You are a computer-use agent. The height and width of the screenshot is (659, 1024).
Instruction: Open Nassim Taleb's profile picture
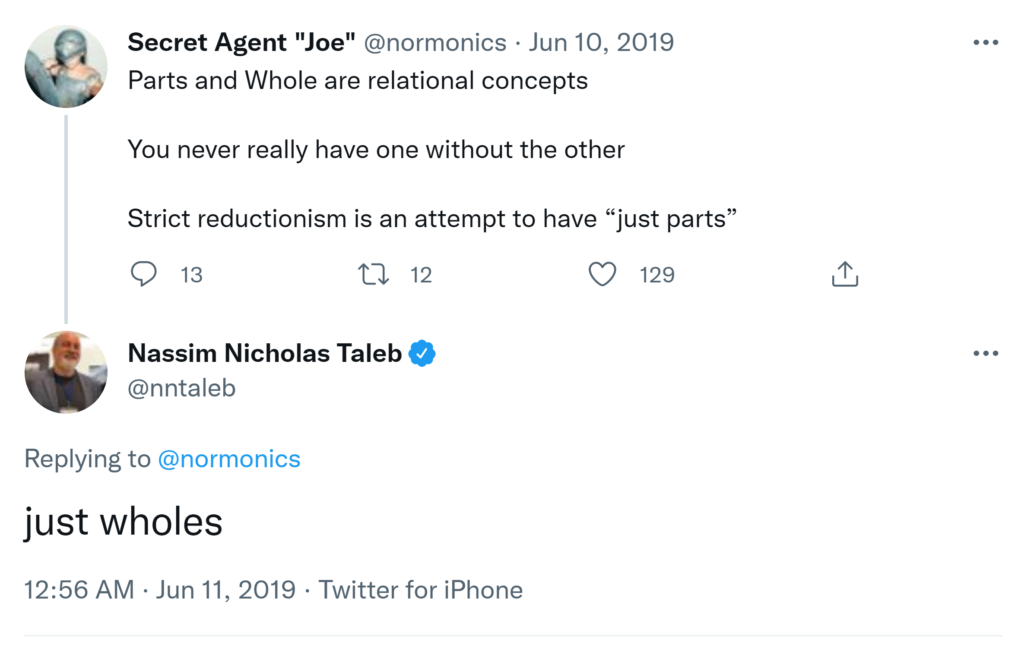click(x=66, y=372)
